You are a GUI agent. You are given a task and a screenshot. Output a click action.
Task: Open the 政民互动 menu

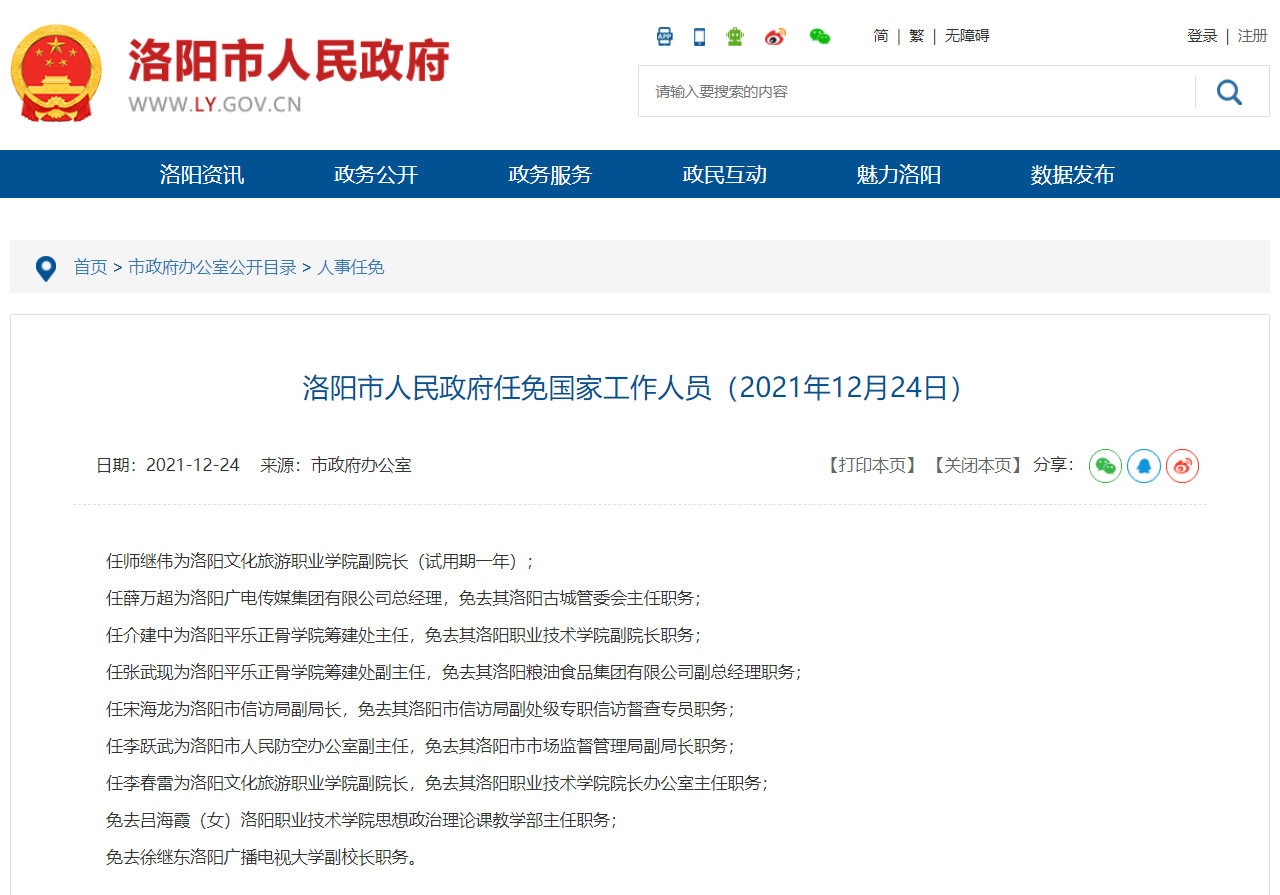point(725,175)
